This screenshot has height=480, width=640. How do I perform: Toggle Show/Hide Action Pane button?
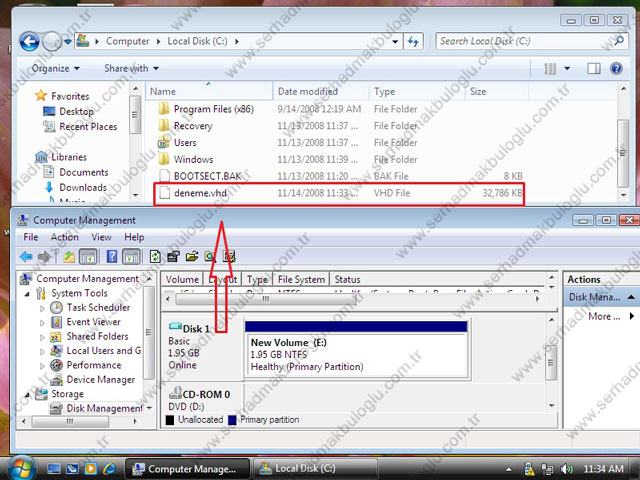pos(131,257)
